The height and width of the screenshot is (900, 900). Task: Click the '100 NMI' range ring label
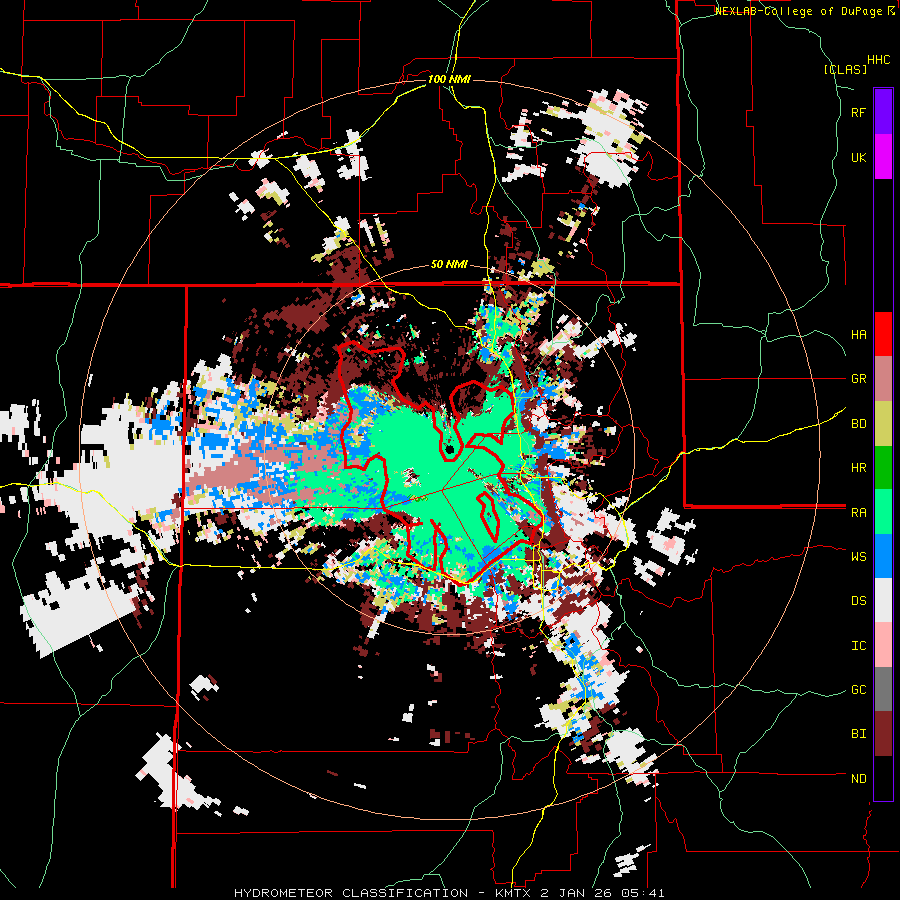tap(449, 79)
